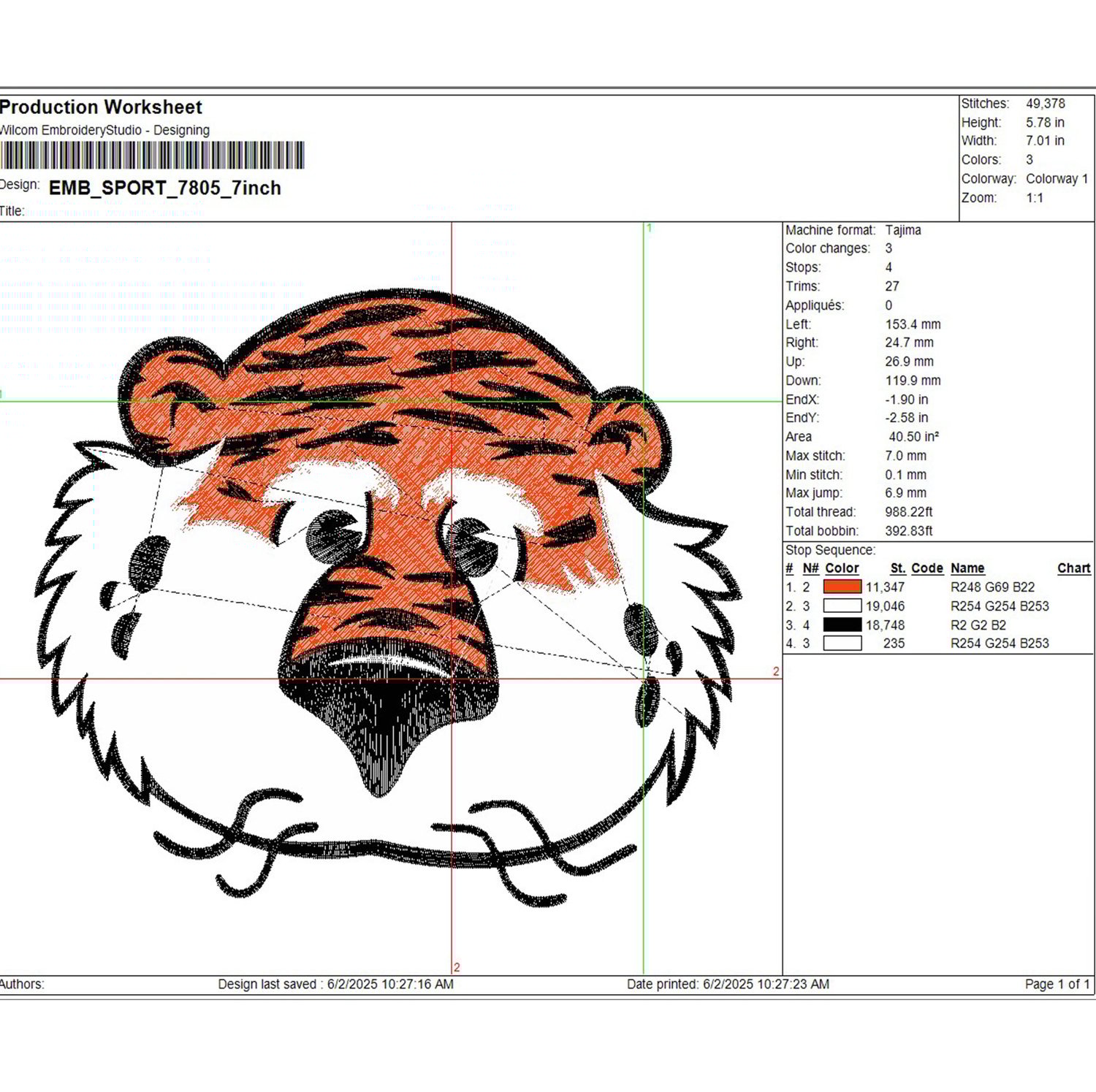The width and height of the screenshot is (1096, 1092).
Task: Select the Max jump value "6.9 mm"
Action: tap(905, 493)
